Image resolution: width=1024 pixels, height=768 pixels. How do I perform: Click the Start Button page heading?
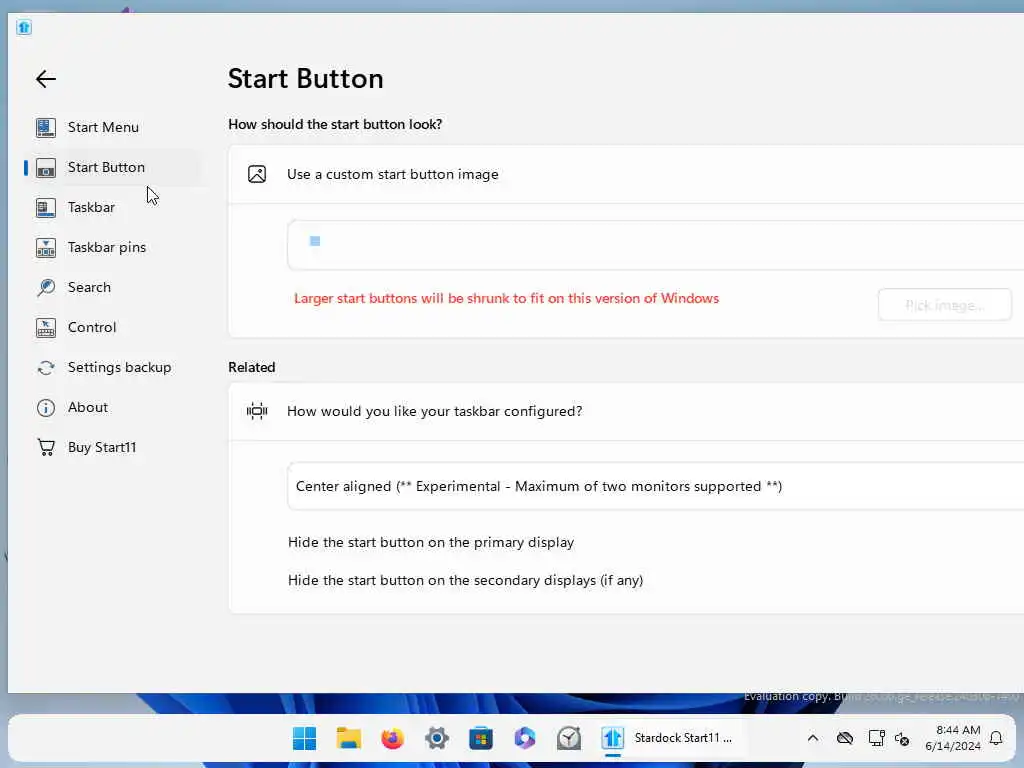click(305, 79)
